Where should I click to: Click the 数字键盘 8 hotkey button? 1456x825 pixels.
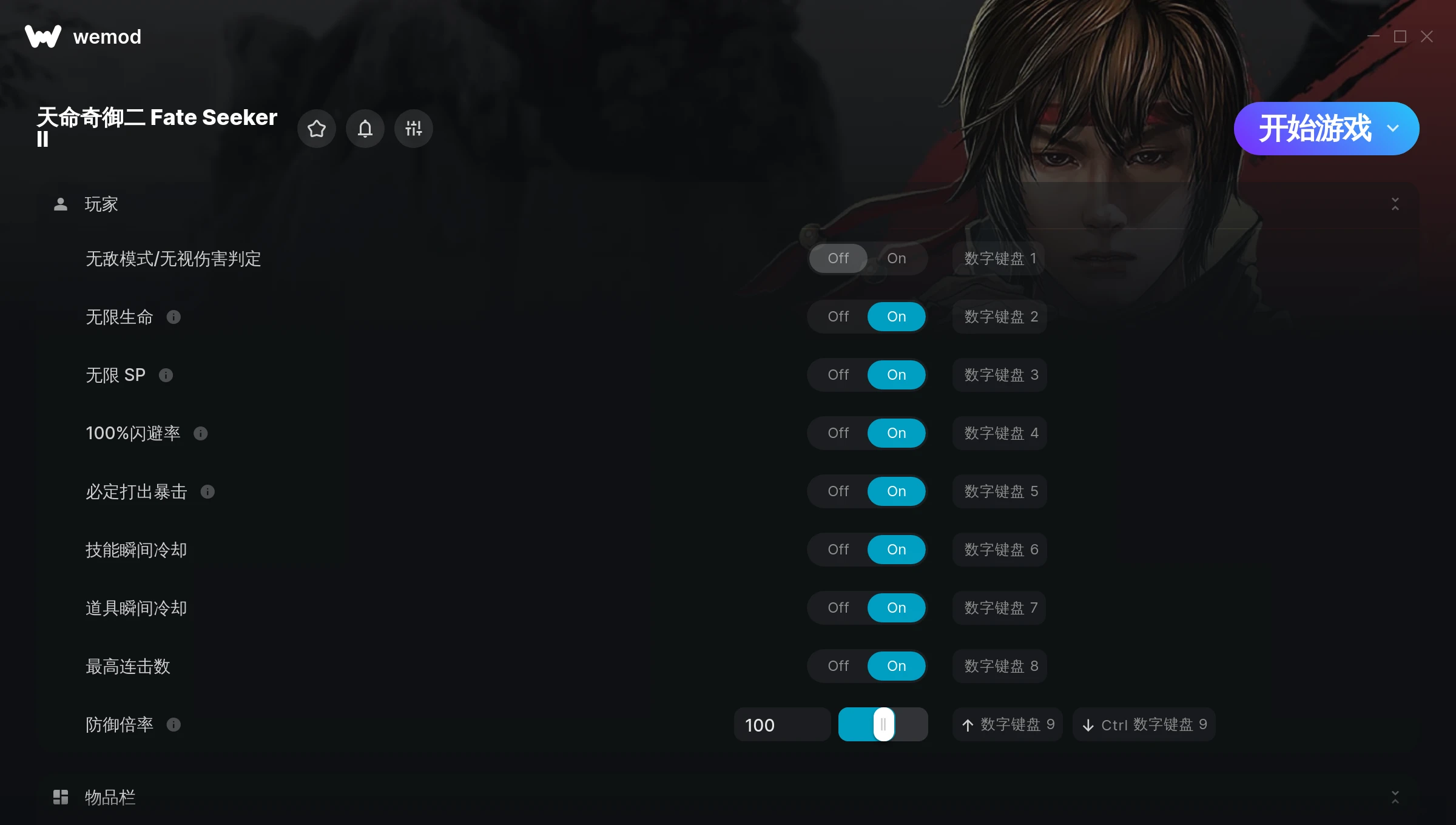(1000, 666)
